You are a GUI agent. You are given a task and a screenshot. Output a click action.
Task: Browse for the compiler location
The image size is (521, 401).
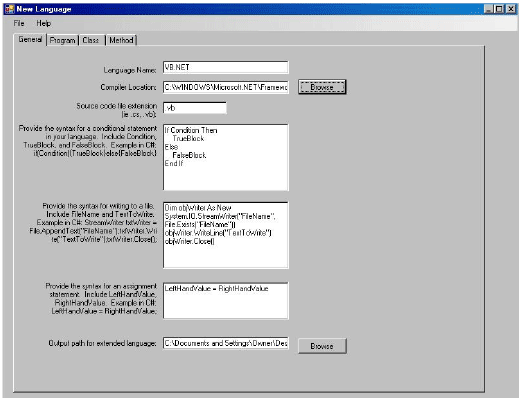tap(322, 87)
